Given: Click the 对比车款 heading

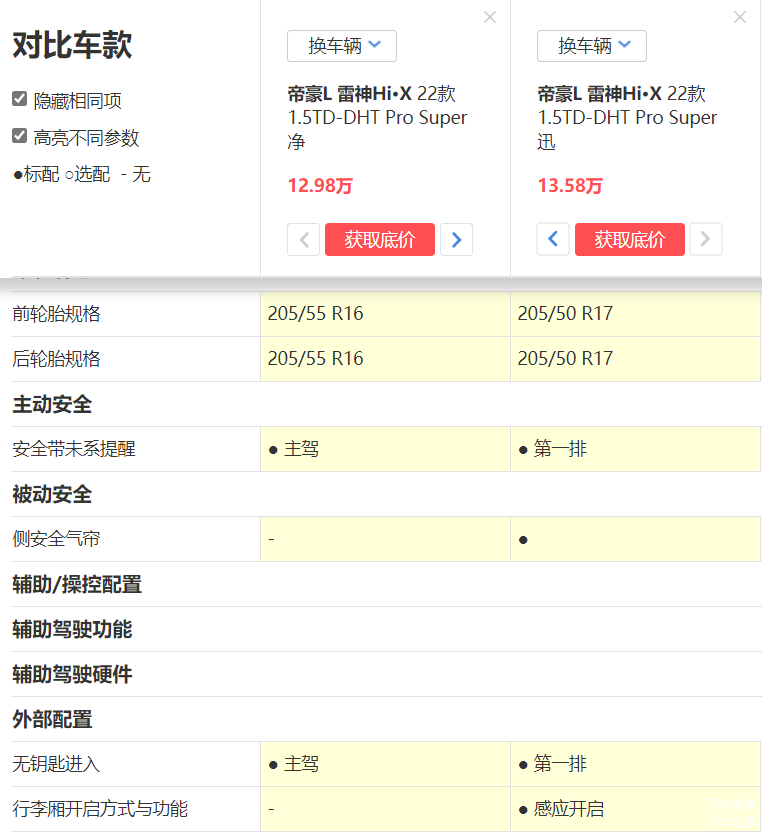Looking at the screenshot, I should point(72,45).
